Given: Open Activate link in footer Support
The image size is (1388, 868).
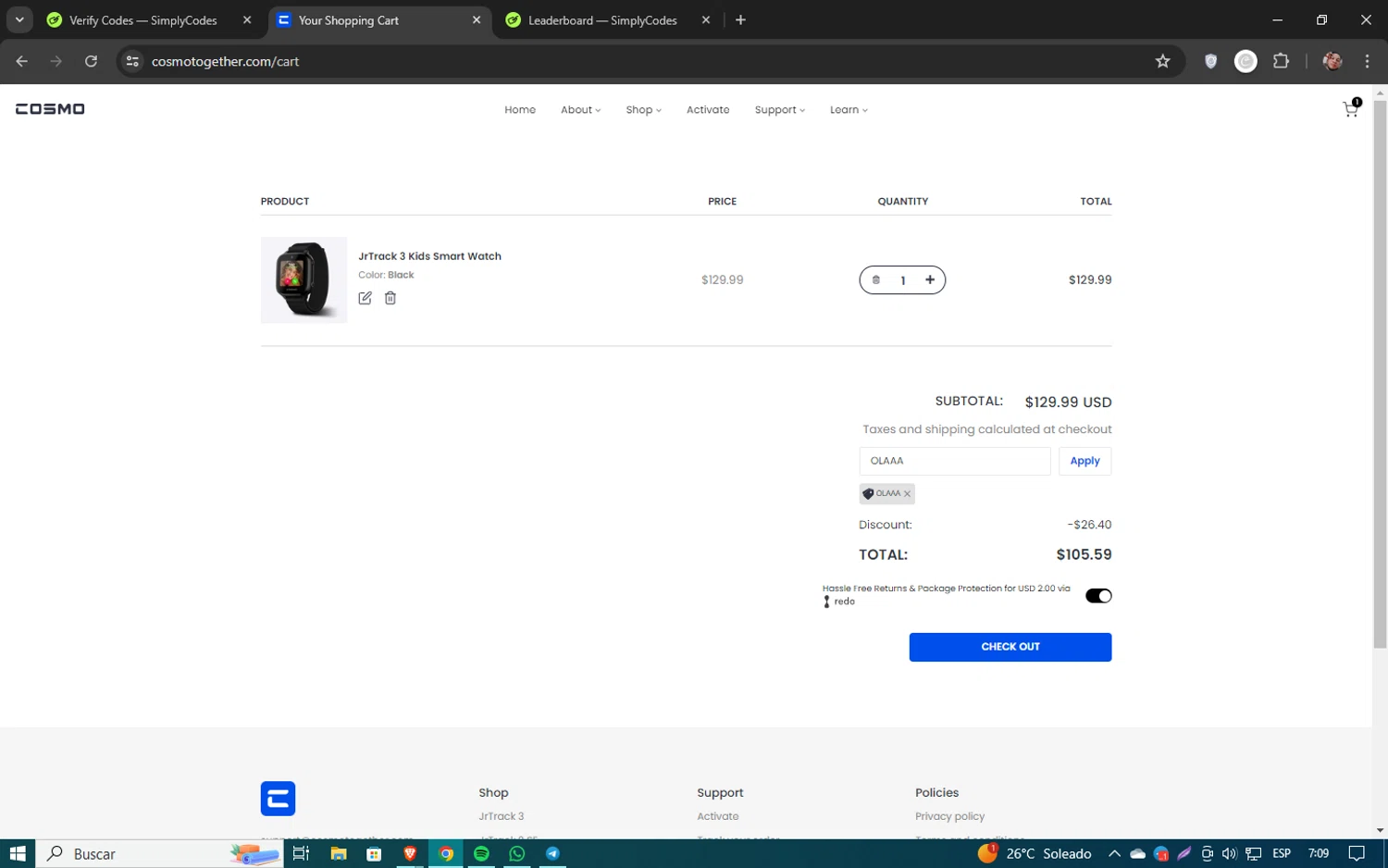Looking at the screenshot, I should coord(717,816).
